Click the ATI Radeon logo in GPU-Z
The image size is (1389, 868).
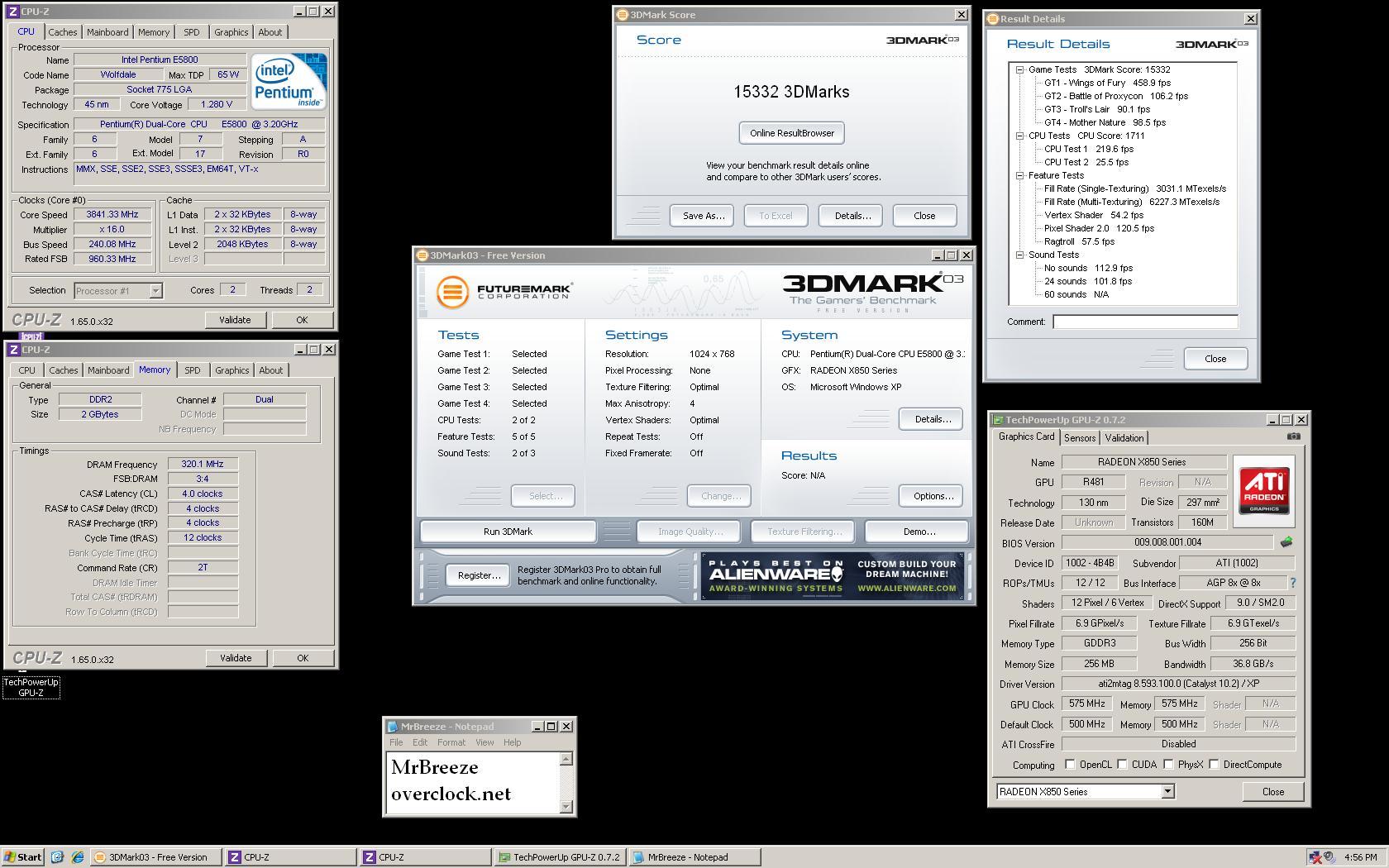coord(1264,491)
